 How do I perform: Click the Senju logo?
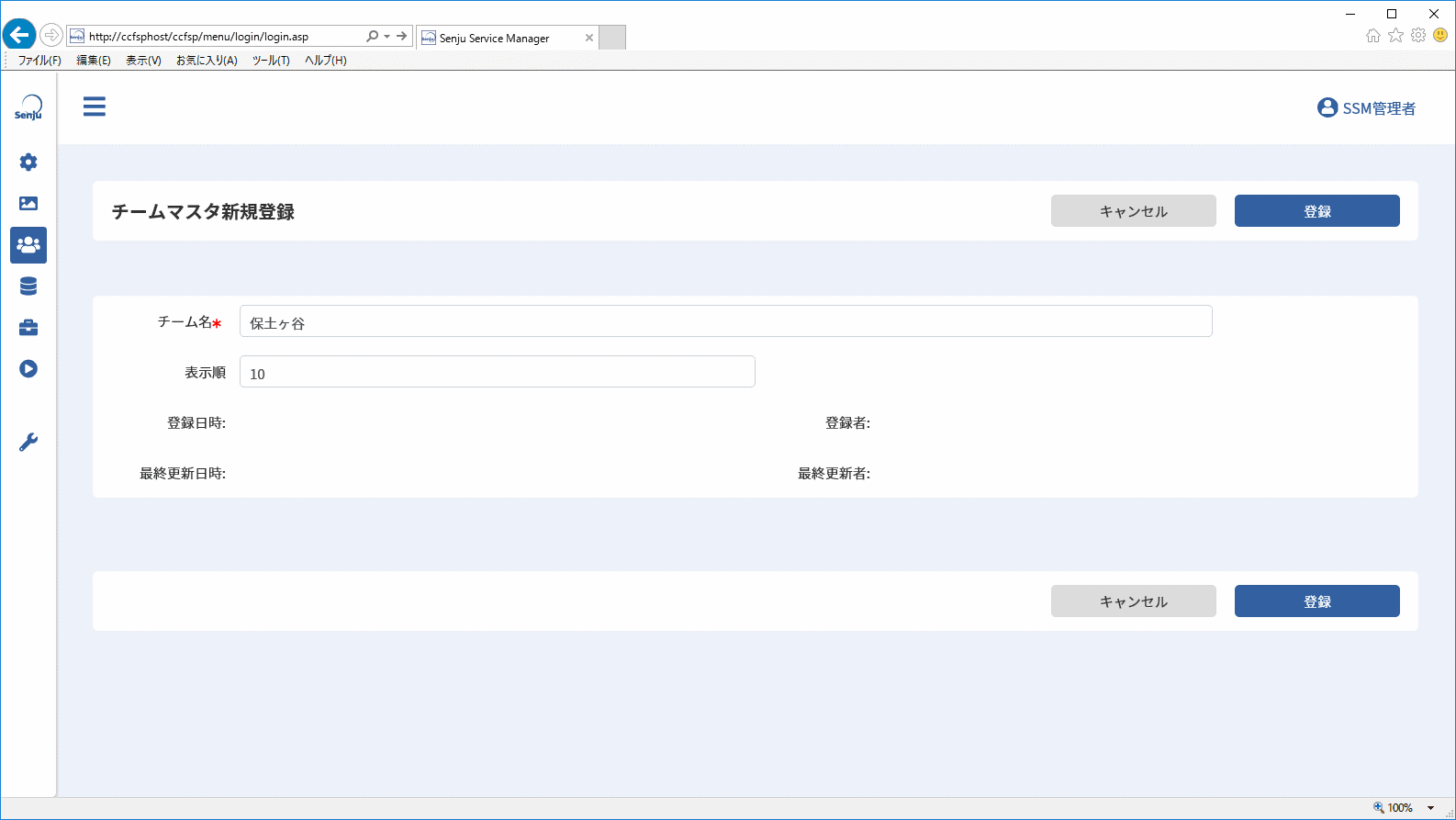pyautogui.click(x=28, y=107)
